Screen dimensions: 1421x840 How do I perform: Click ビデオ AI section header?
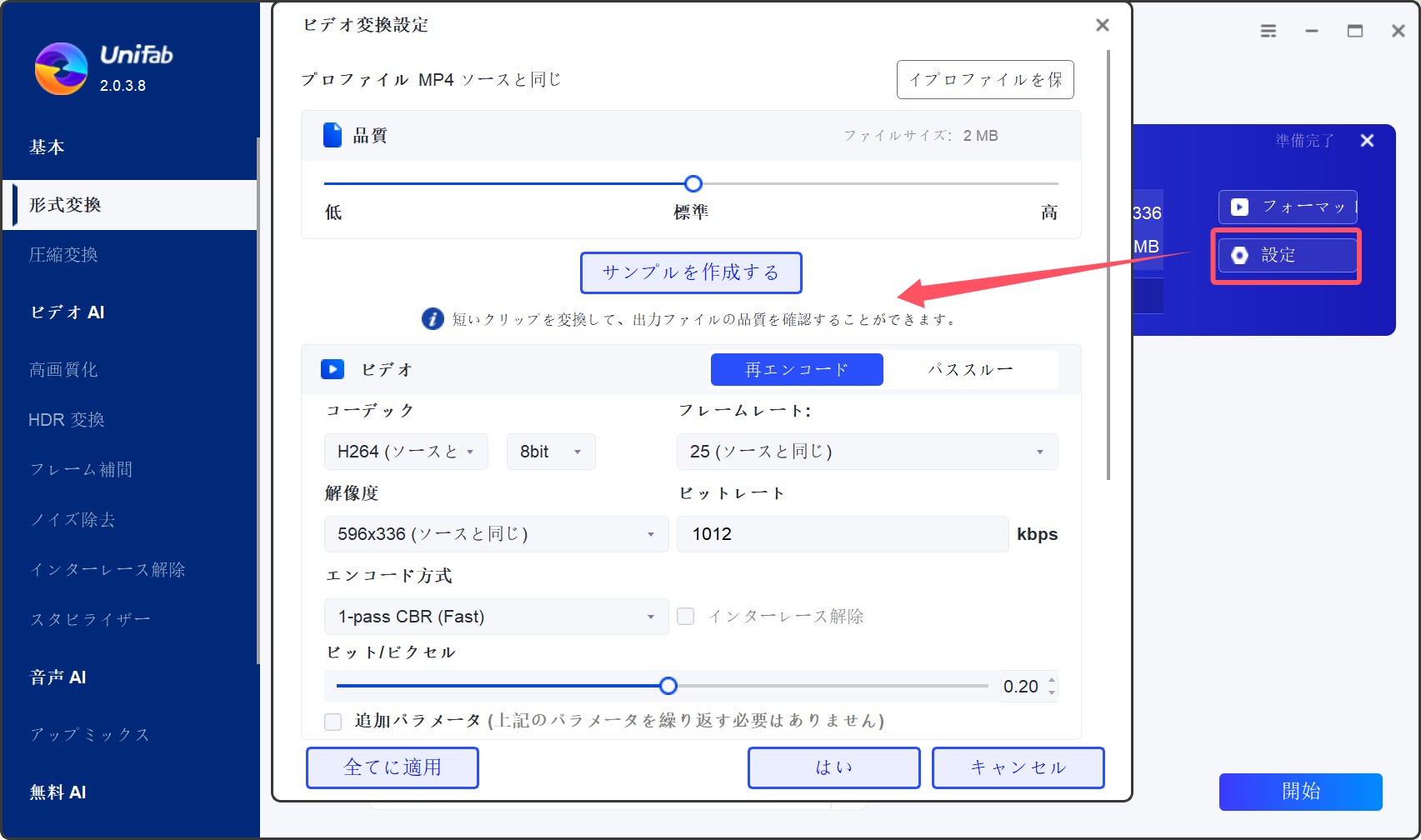point(67,312)
